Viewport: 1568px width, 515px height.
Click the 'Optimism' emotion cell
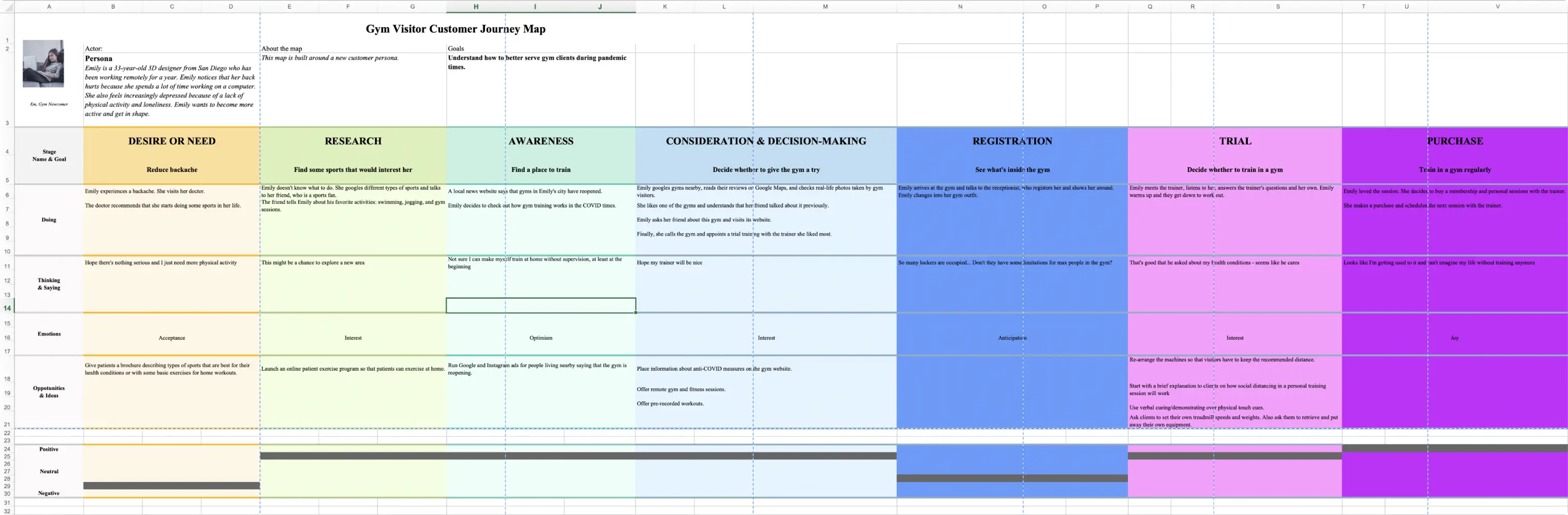[x=541, y=338]
